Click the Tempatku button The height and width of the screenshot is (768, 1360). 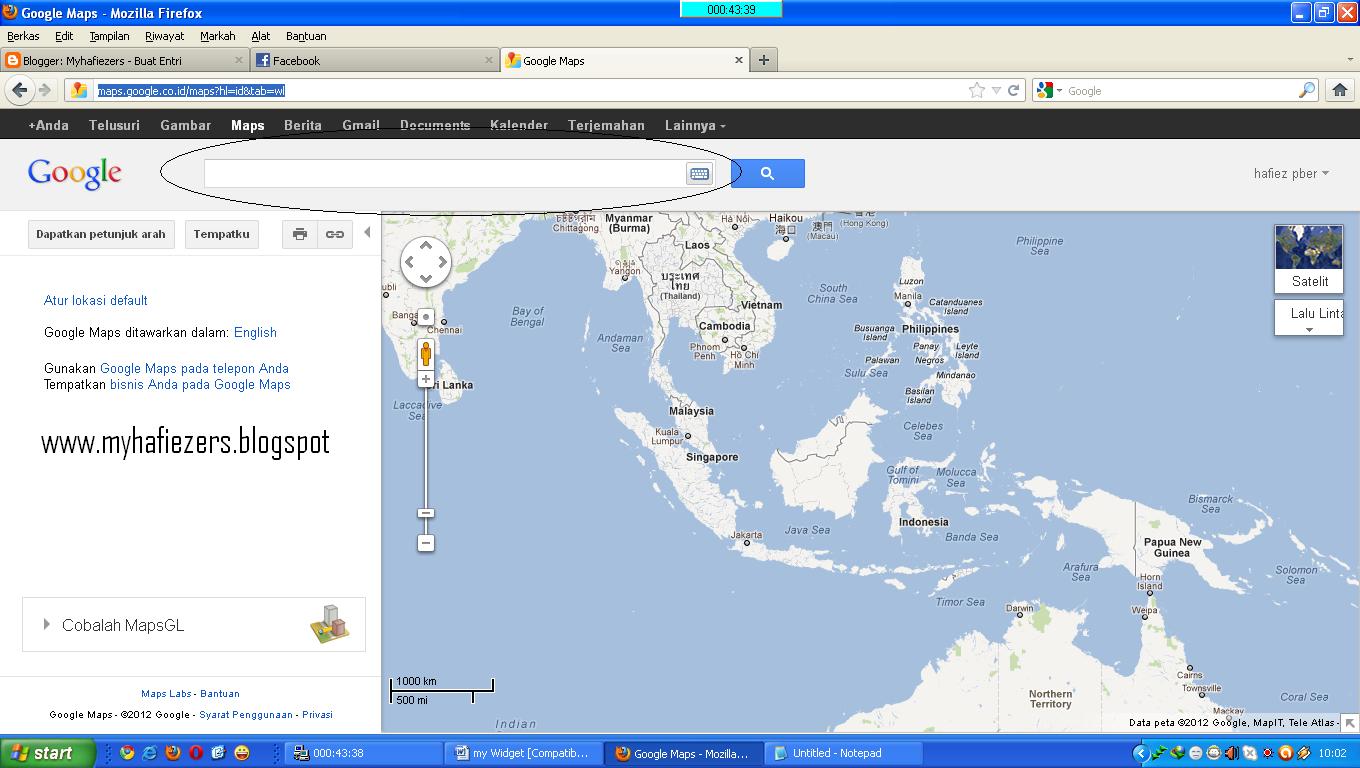click(222, 234)
